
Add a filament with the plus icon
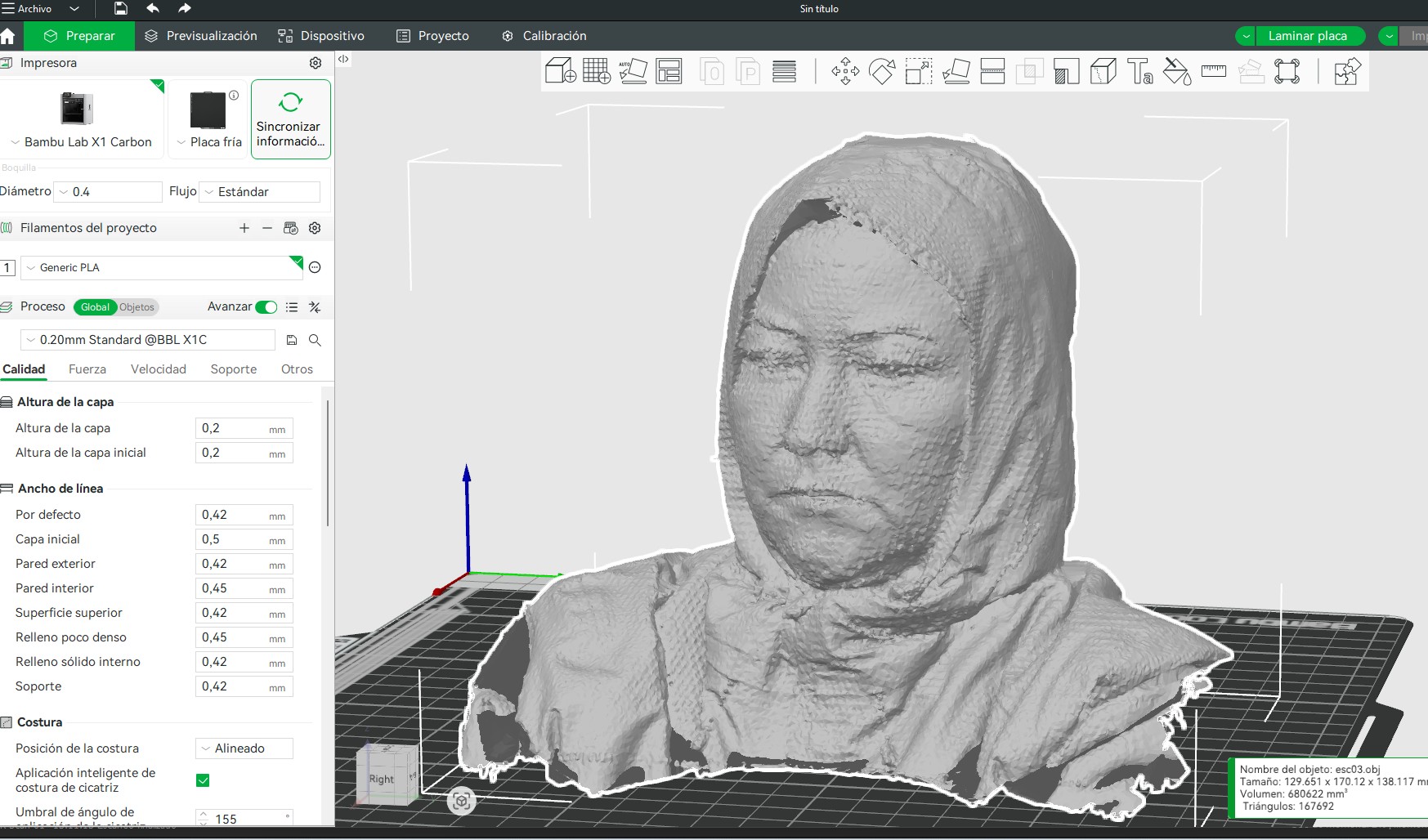pyautogui.click(x=244, y=228)
